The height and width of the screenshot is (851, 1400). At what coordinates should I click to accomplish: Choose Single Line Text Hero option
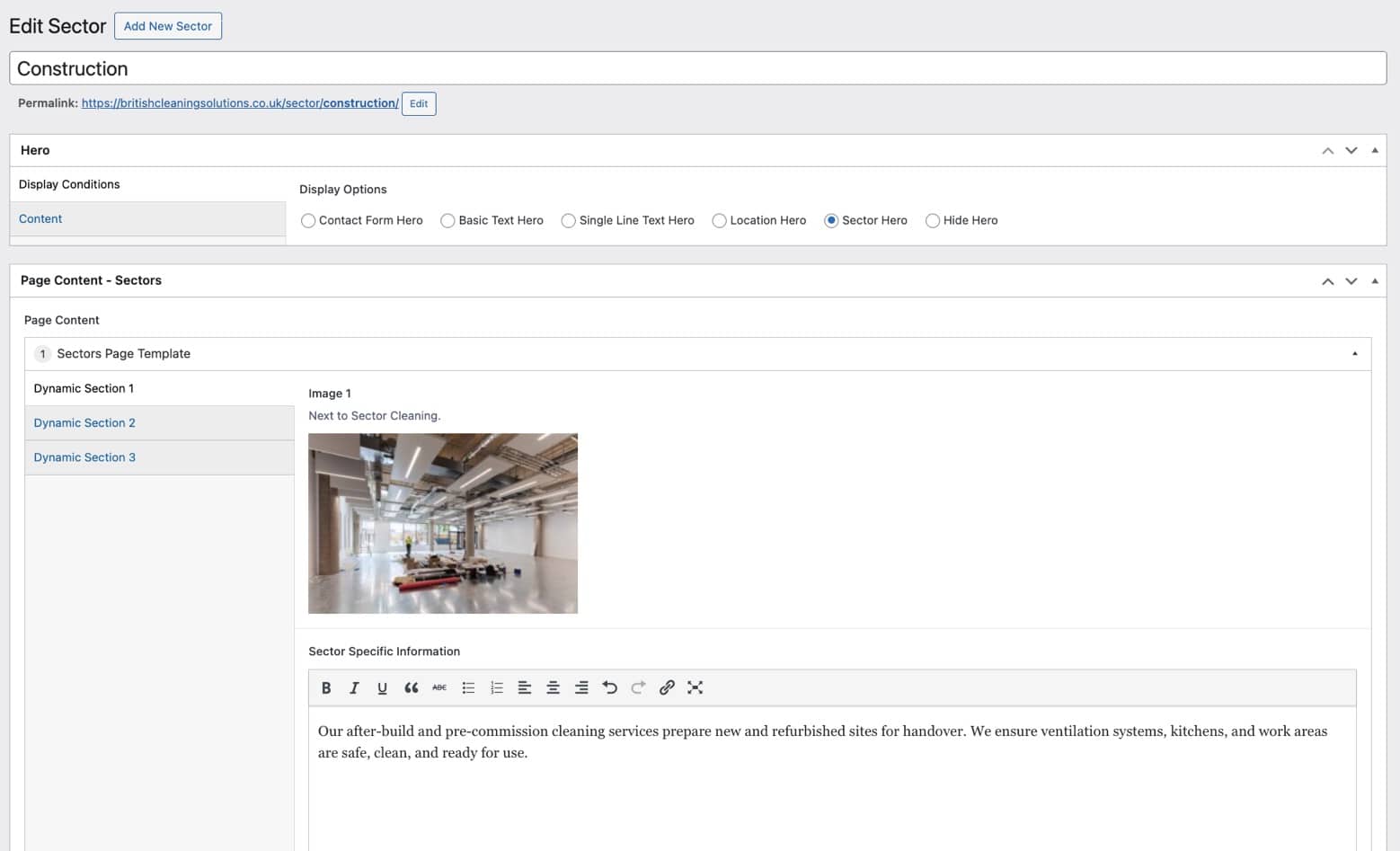(x=568, y=220)
